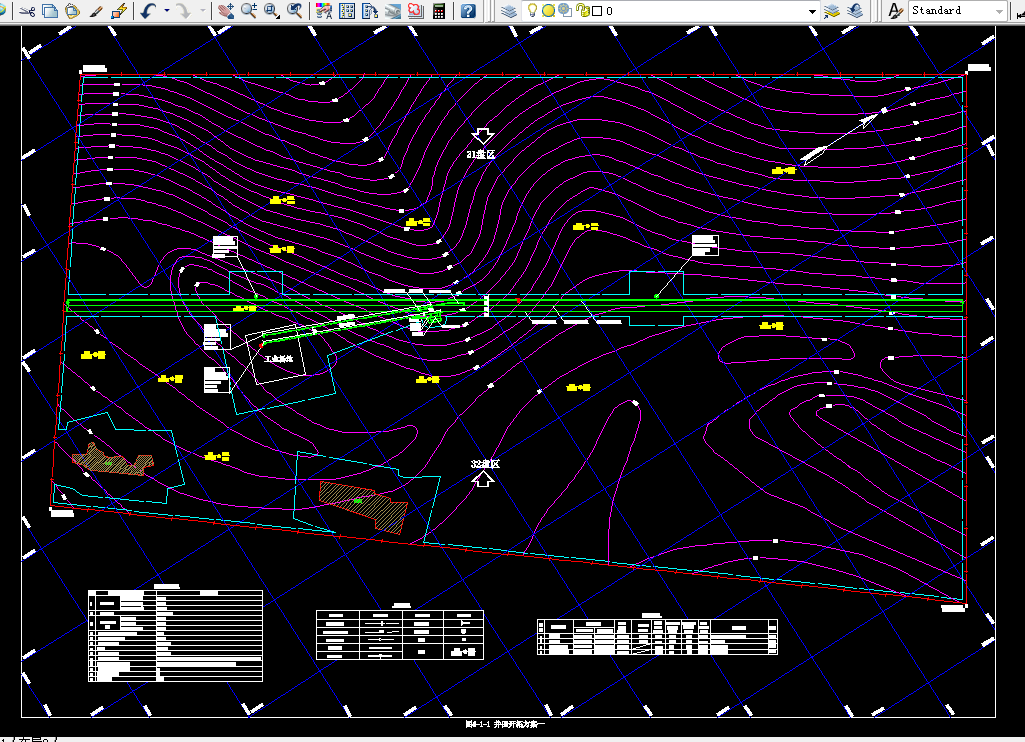The width and height of the screenshot is (1025, 742).
Task: Open the redo history dropdown arrow
Action: (202, 11)
